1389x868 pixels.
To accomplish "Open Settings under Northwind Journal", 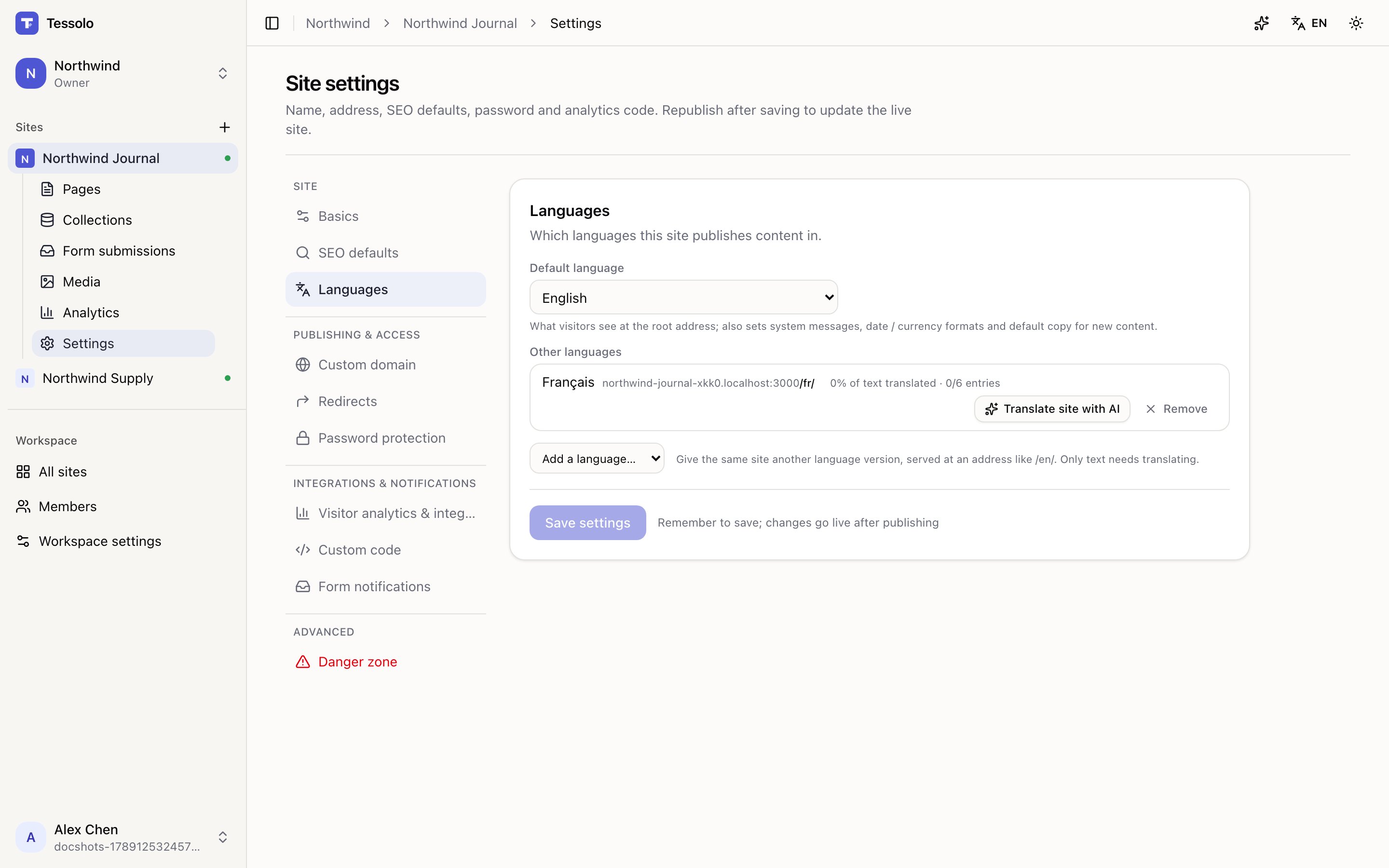I will point(123,343).
